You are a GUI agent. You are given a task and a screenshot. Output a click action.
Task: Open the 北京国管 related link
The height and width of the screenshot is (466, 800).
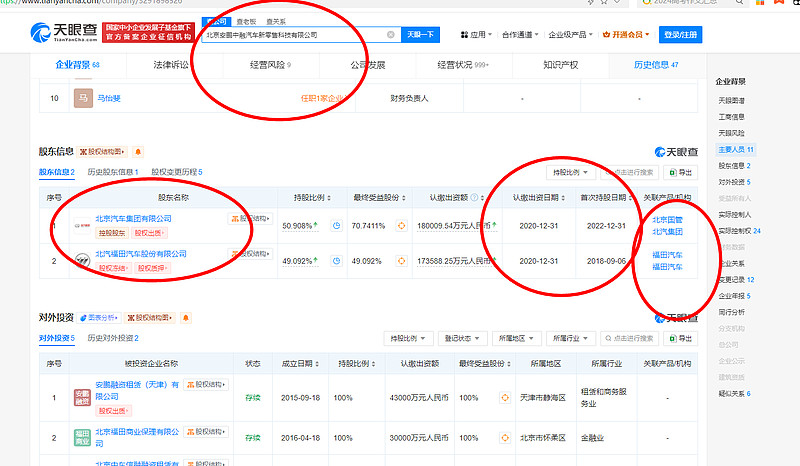click(x=667, y=219)
